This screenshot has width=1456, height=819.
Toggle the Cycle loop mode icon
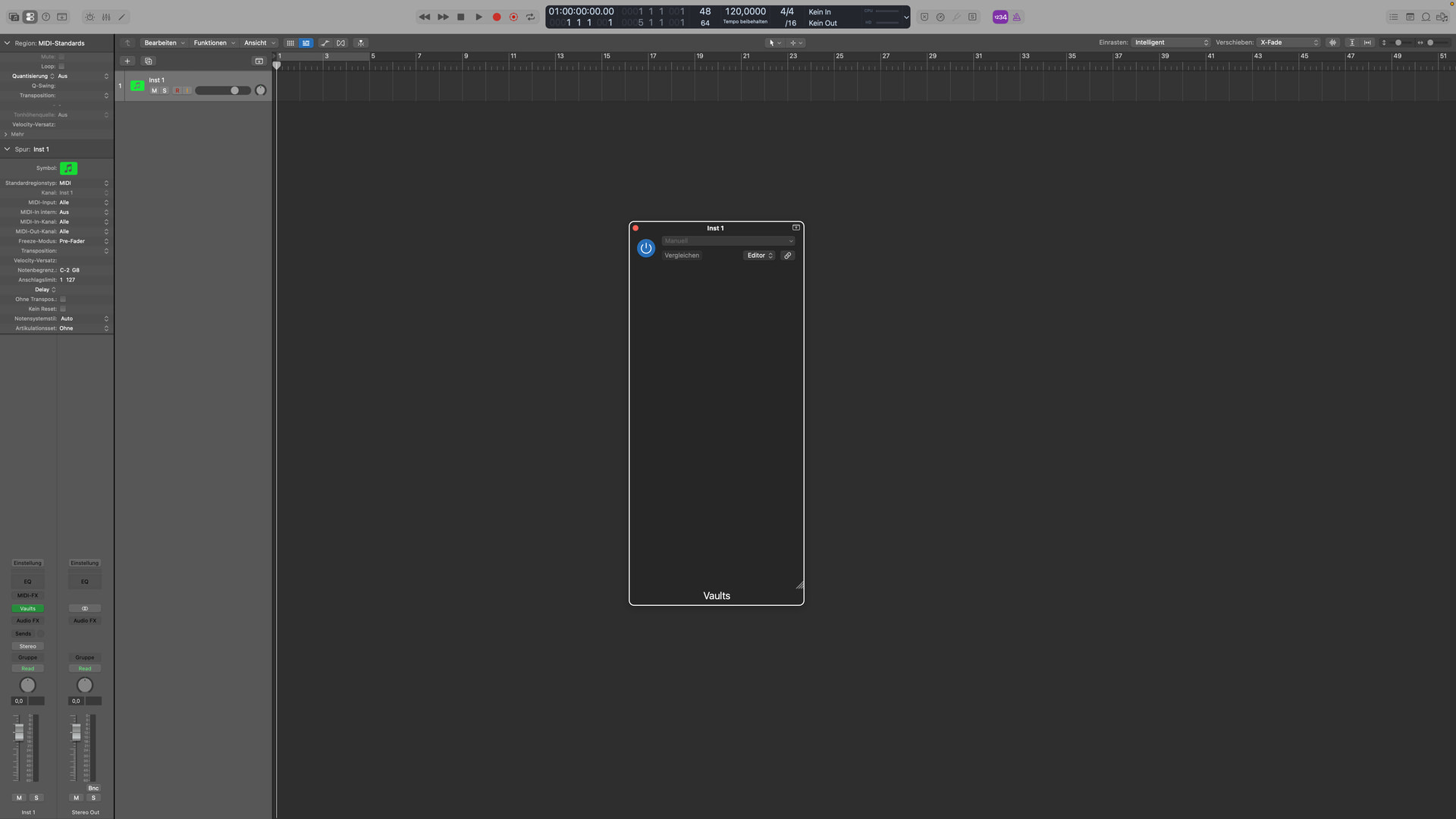531,17
